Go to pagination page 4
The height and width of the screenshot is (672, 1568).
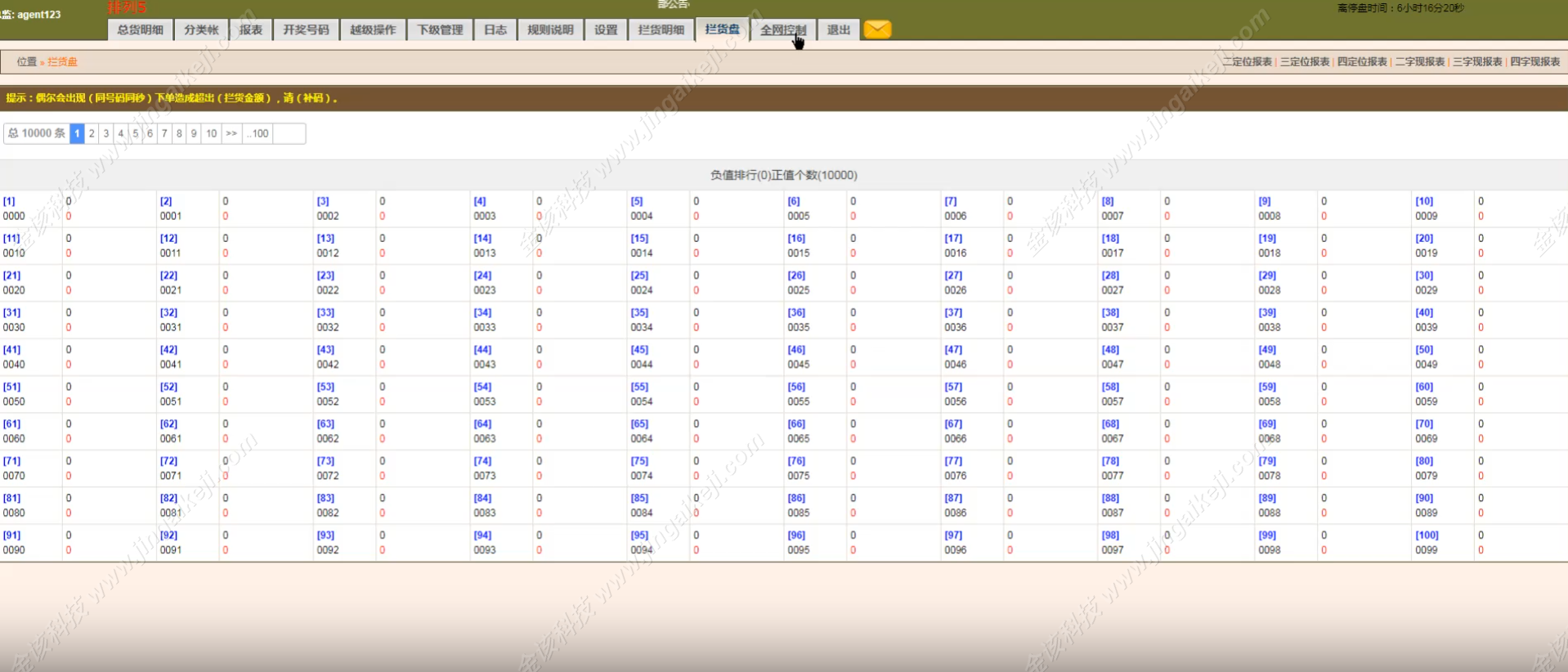121,133
